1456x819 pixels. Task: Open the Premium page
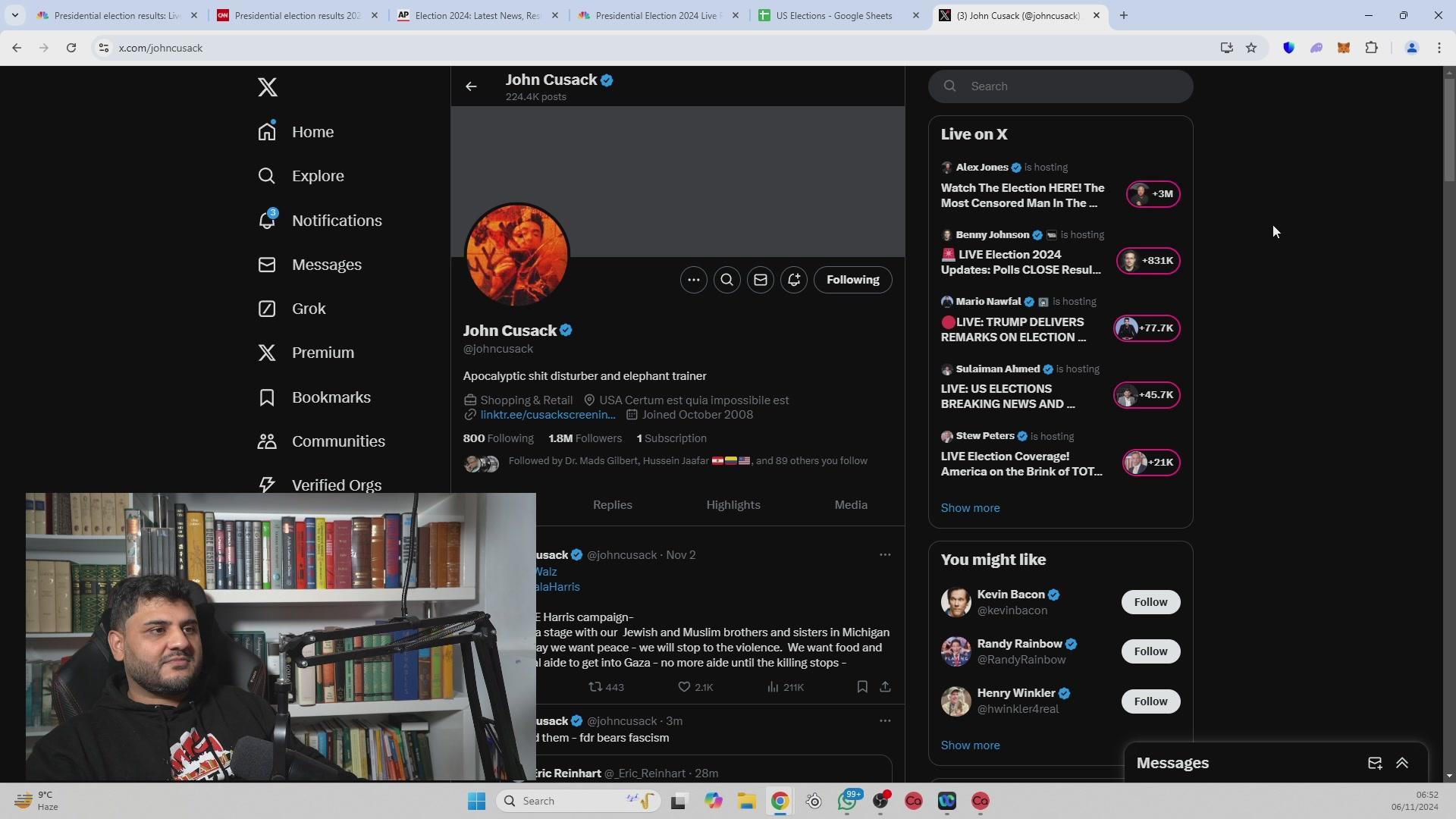tap(306, 353)
